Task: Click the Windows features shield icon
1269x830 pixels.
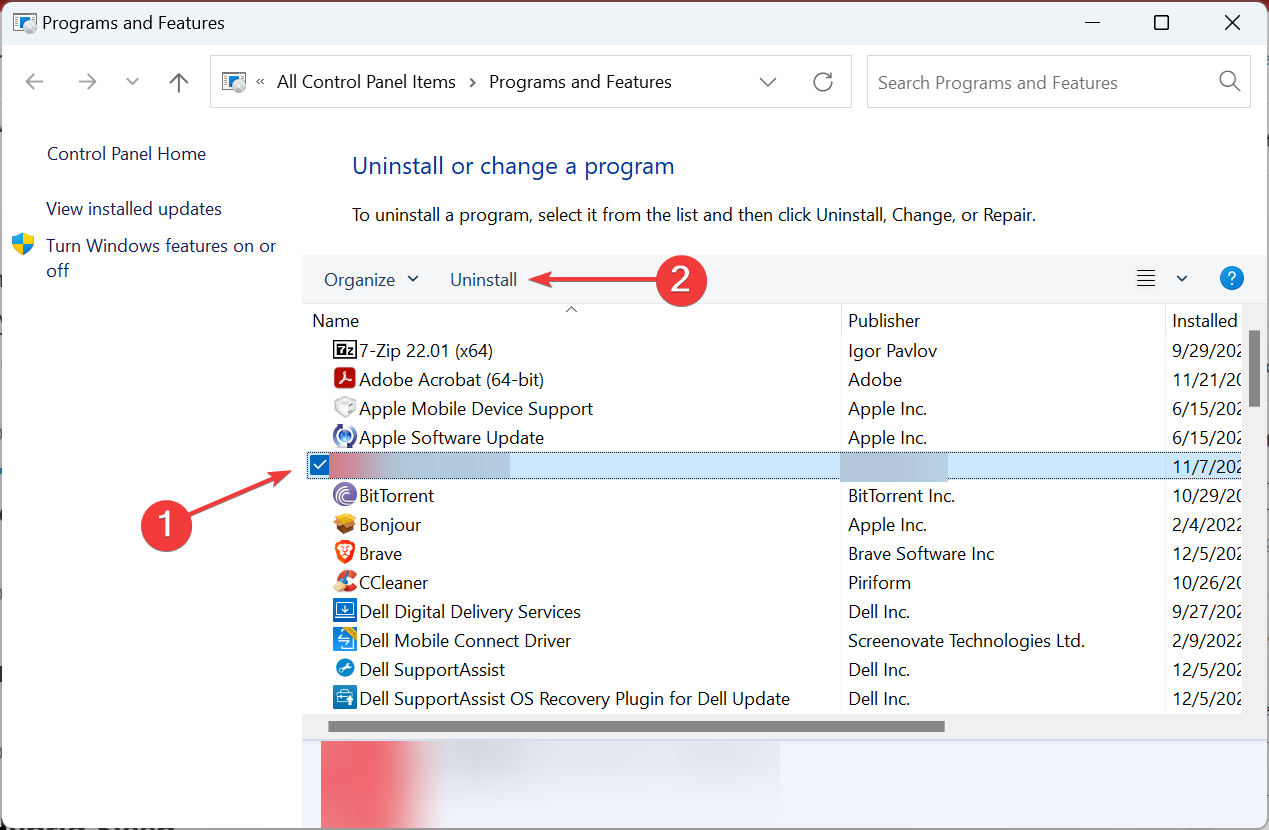Action: click(x=23, y=245)
